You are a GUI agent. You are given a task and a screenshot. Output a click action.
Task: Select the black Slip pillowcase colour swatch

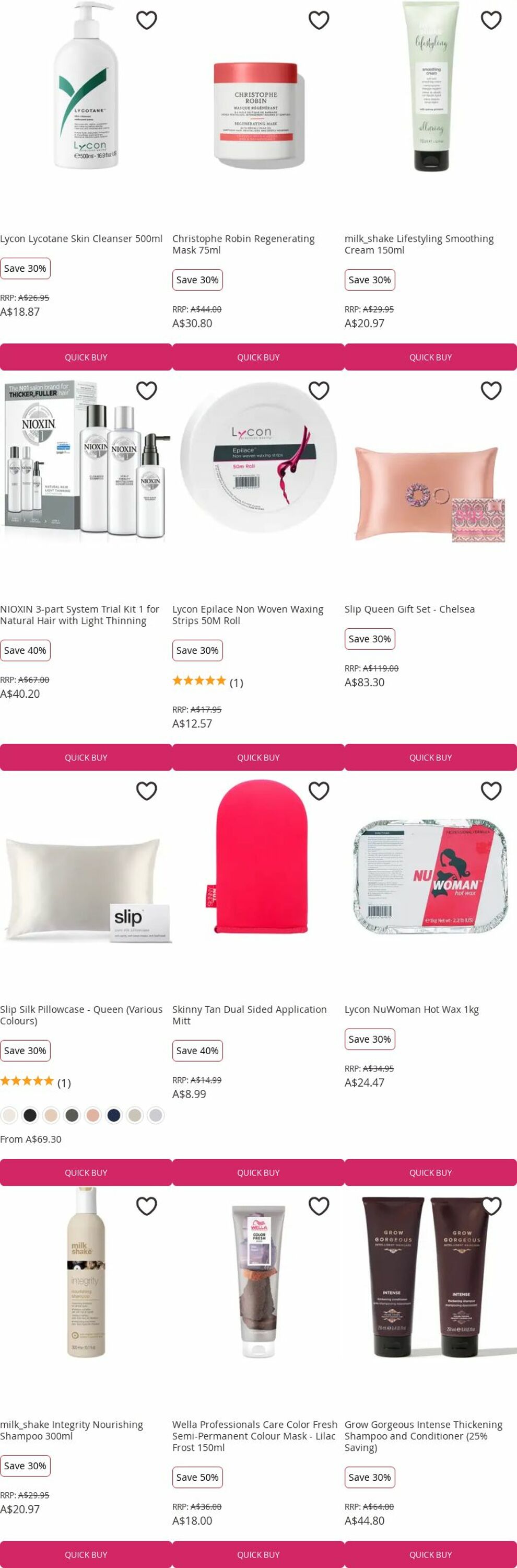click(30, 1115)
